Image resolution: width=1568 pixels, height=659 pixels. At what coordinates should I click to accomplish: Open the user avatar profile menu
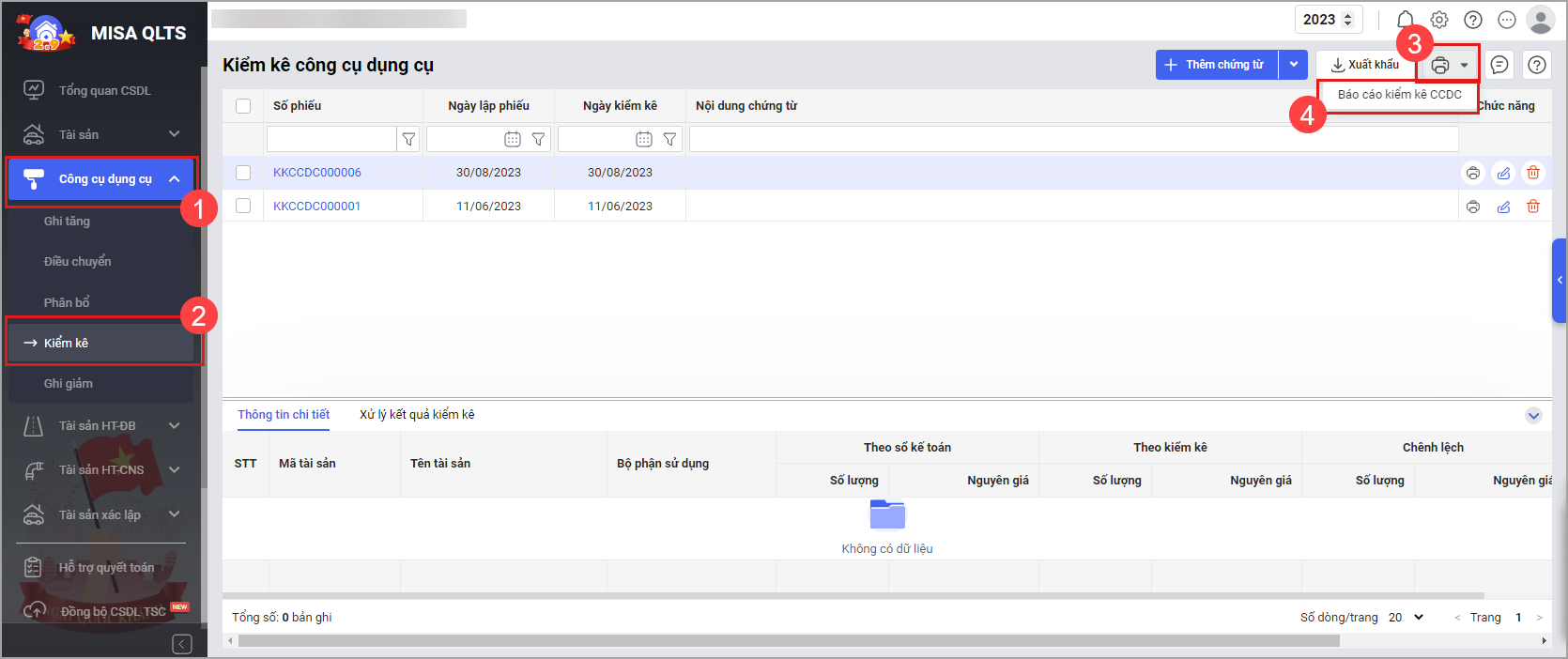point(1540,20)
